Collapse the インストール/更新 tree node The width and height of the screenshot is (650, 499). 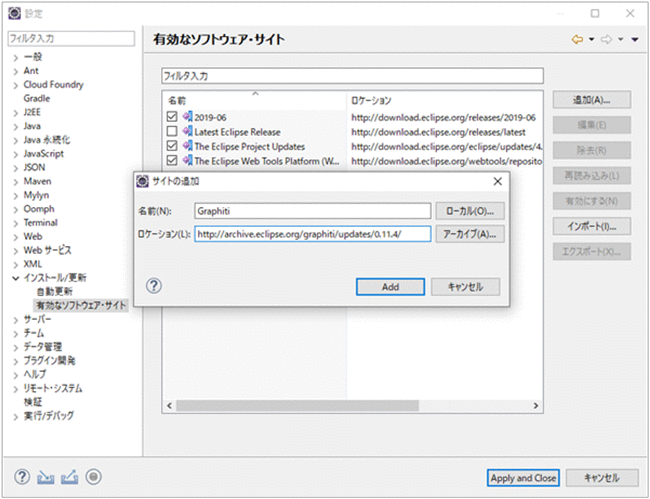click(x=16, y=278)
